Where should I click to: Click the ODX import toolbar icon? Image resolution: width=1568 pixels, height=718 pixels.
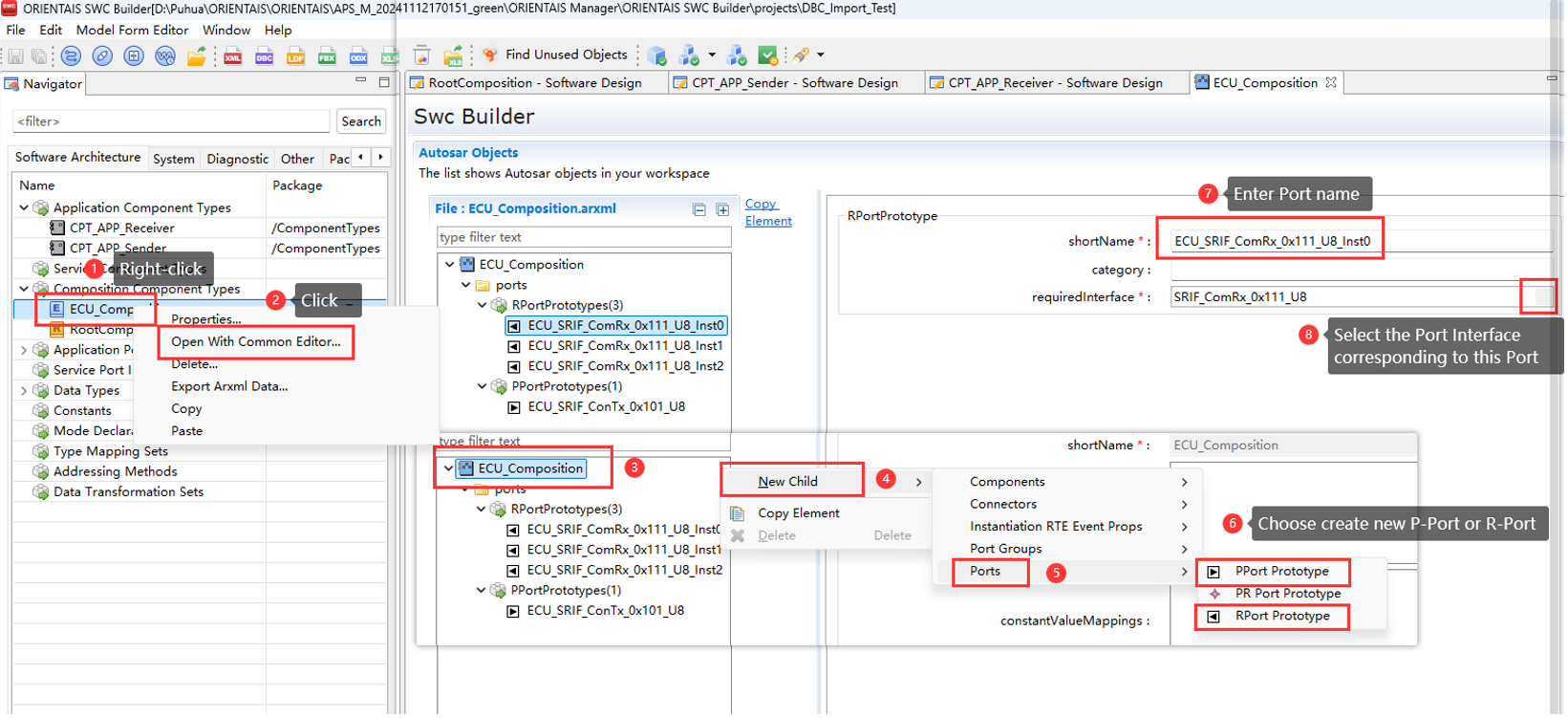358,56
